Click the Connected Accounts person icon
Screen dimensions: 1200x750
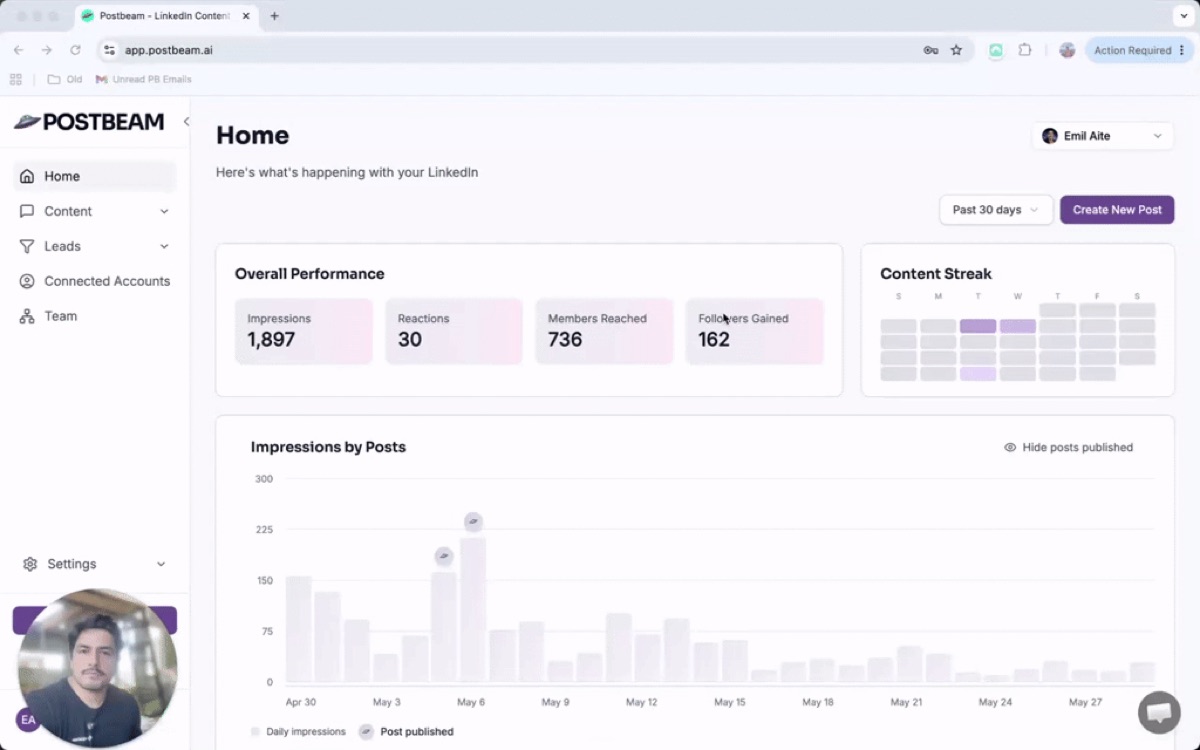click(27, 281)
